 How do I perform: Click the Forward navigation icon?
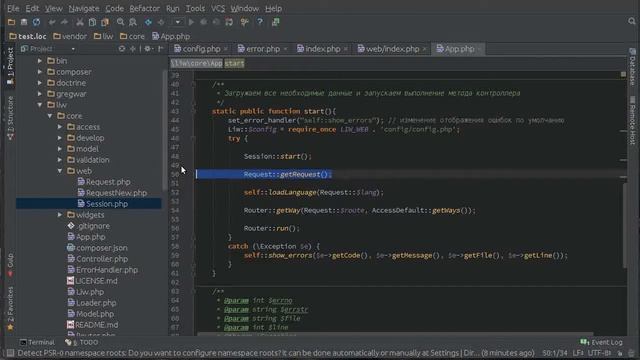pos(161,22)
